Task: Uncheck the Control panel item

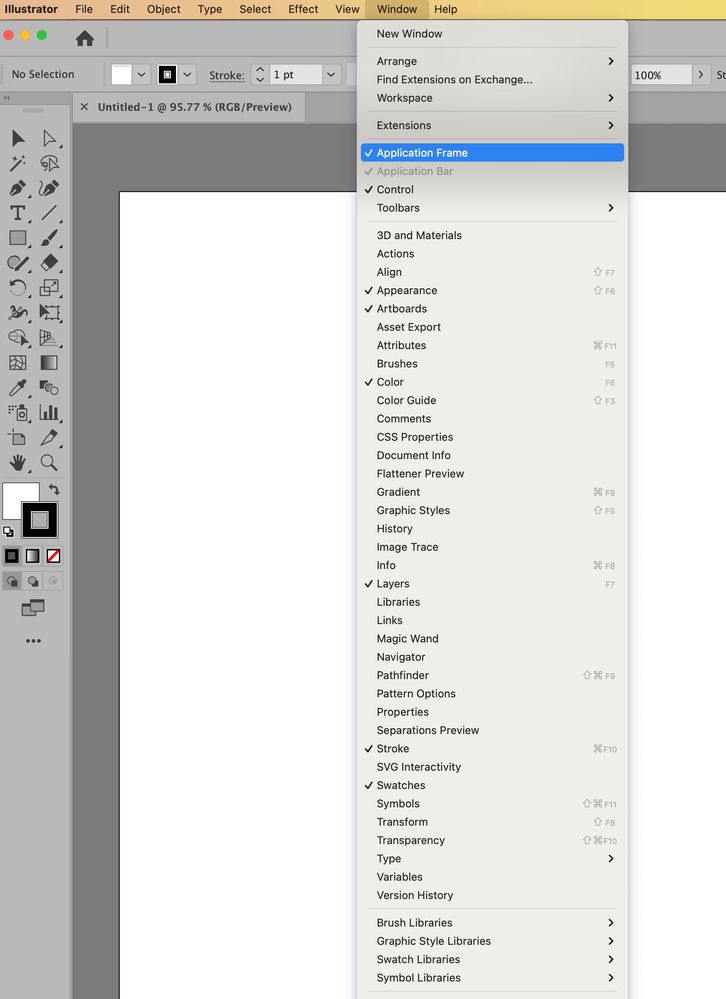Action: [492, 189]
